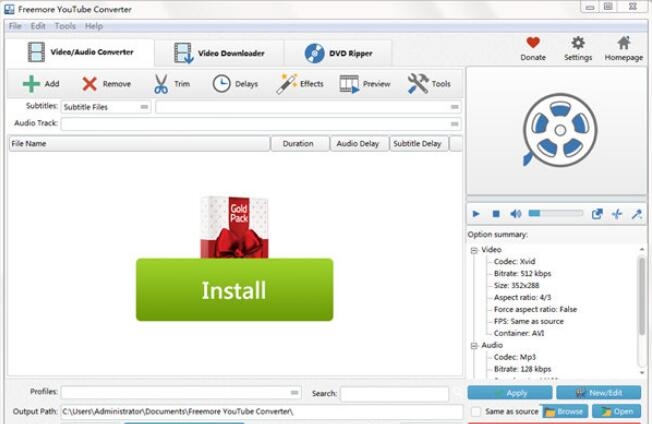This screenshot has height=424, width=652.
Task: Click the green Install button
Action: tap(235, 290)
